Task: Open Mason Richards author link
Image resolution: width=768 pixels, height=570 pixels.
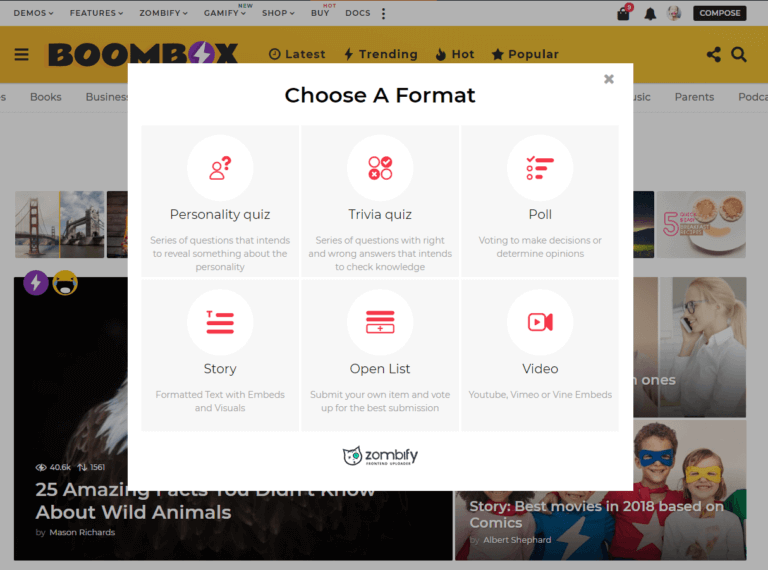Action: click(82, 532)
